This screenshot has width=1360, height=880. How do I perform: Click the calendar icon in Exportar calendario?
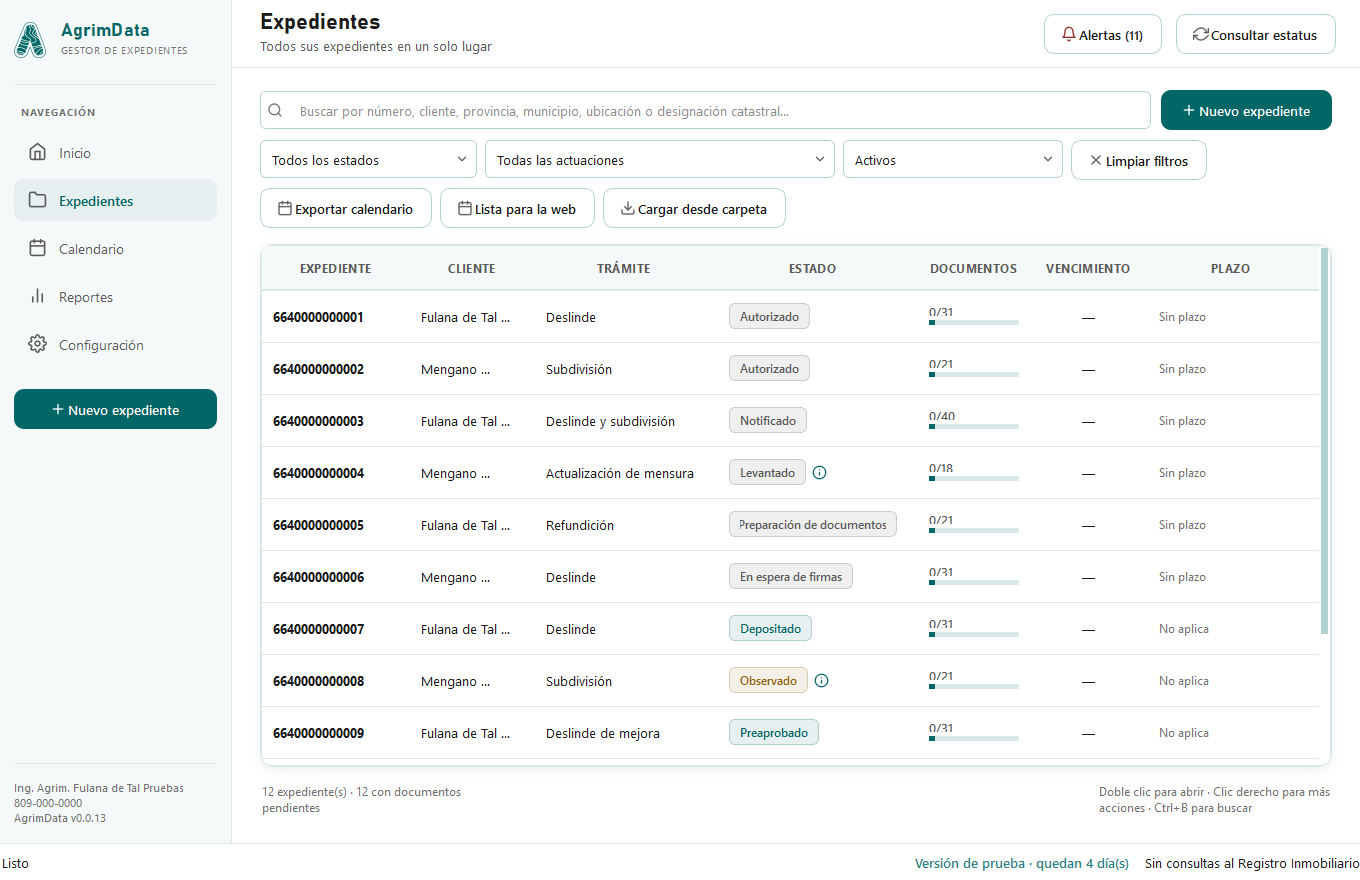tap(285, 209)
